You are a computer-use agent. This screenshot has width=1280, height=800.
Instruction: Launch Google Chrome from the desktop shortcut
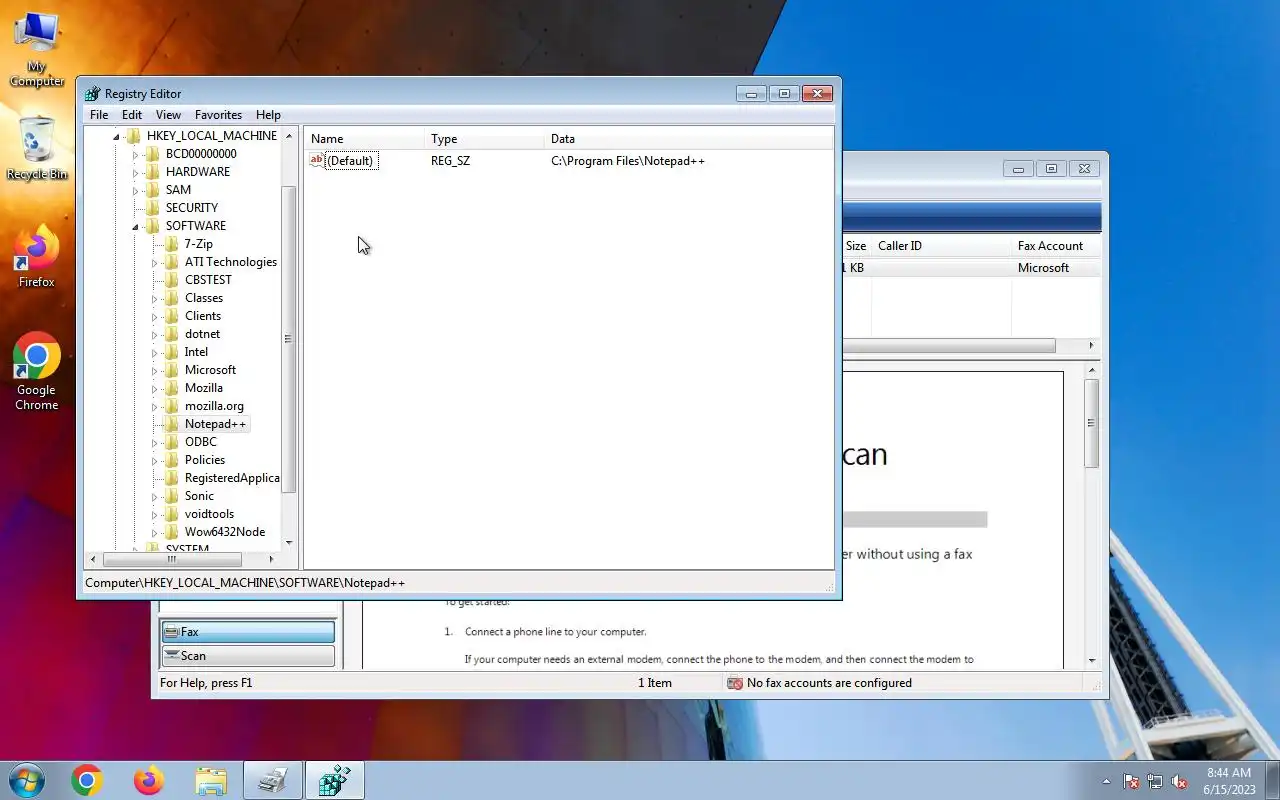pos(37,371)
